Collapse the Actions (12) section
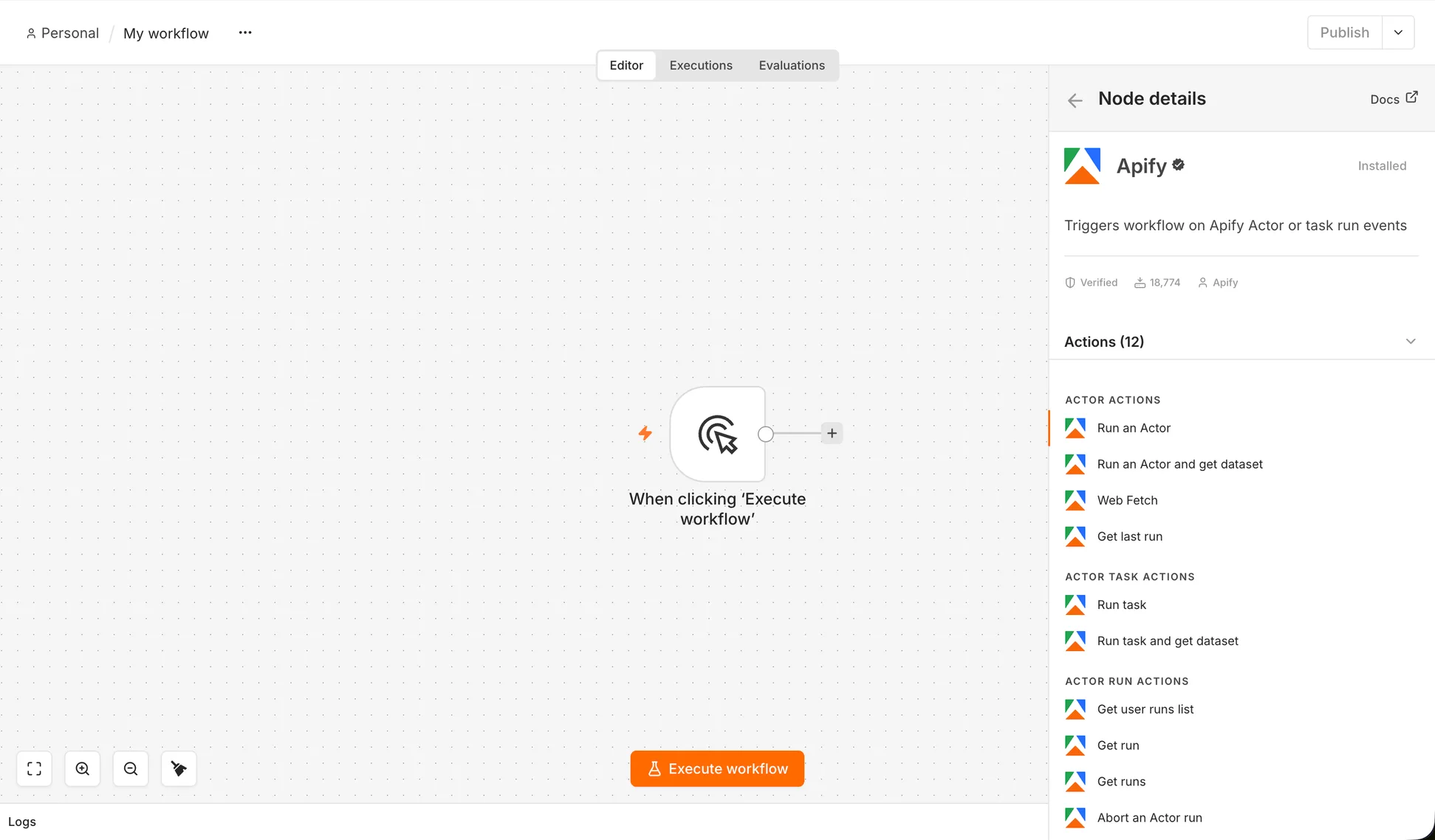Screen dimensions: 1435x840 tap(1411, 341)
